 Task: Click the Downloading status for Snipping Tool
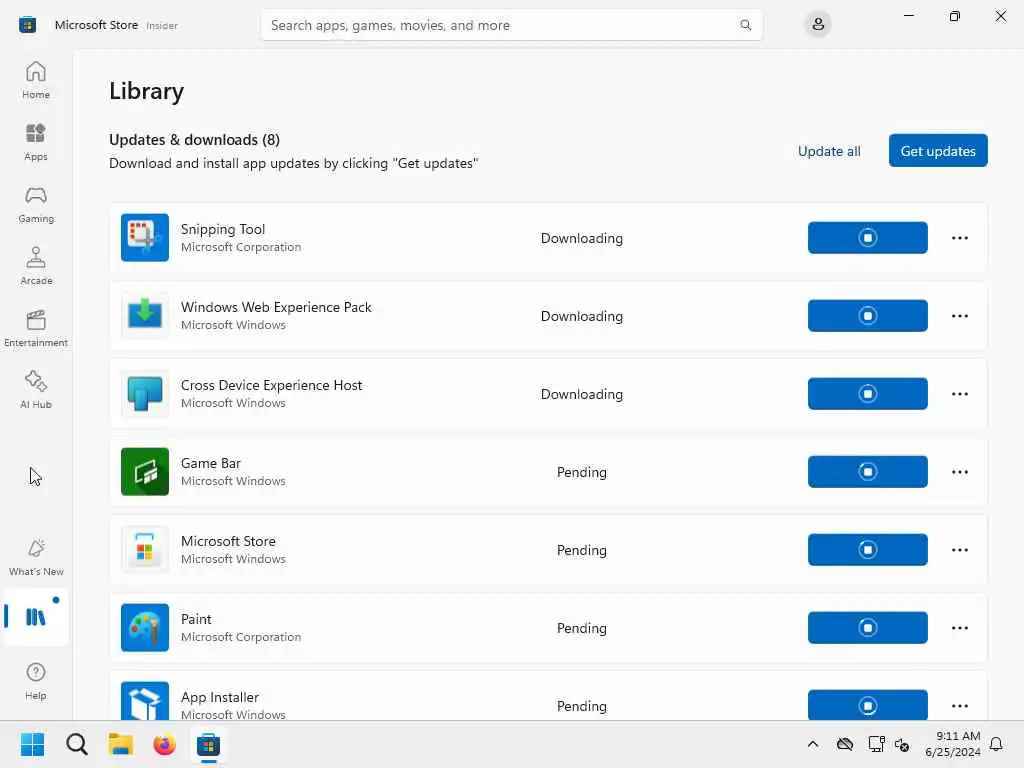tap(581, 238)
